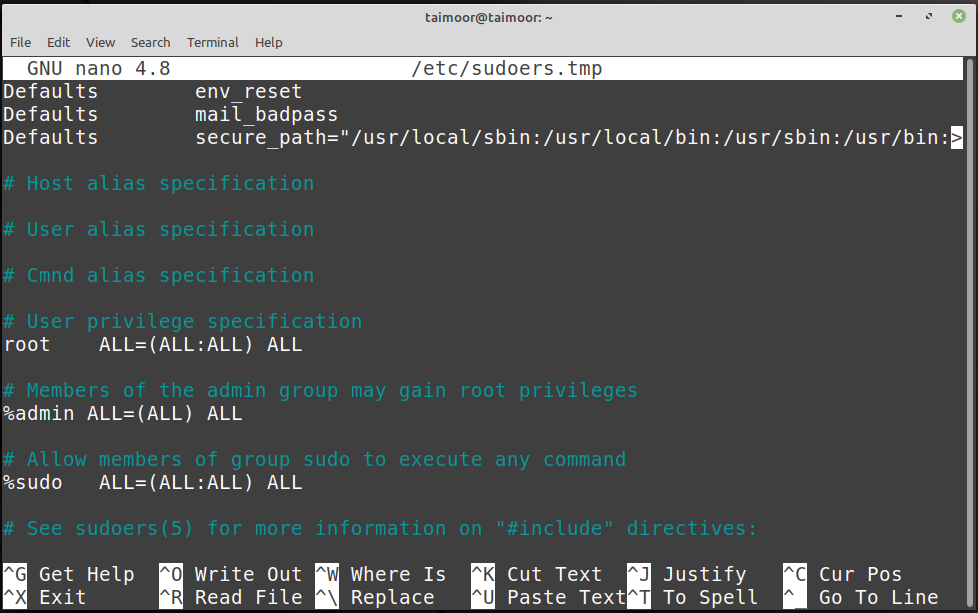Image resolution: width=978 pixels, height=613 pixels.
Task: Click the ^X Exit shortcut label
Action: click(45, 597)
